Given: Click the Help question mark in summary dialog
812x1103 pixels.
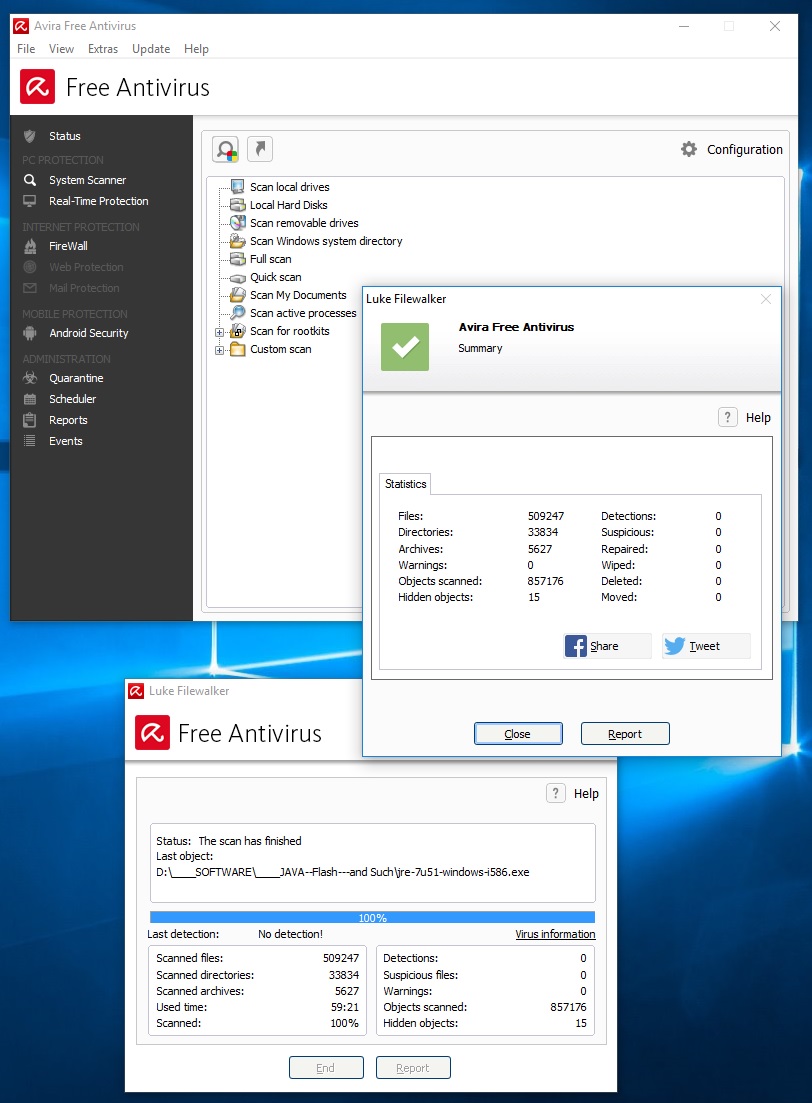Looking at the screenshot, I should click(x=728, y=417).
